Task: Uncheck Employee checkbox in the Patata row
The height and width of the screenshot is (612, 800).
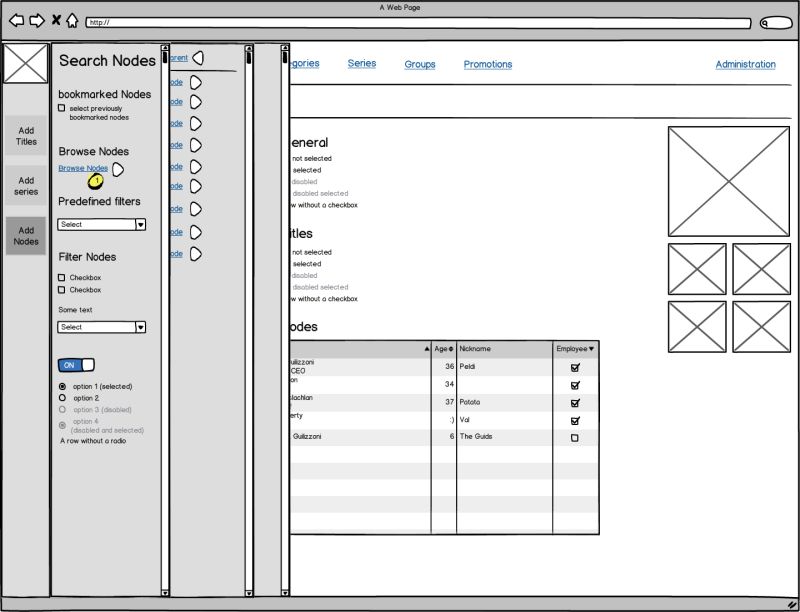Action: 575,403
